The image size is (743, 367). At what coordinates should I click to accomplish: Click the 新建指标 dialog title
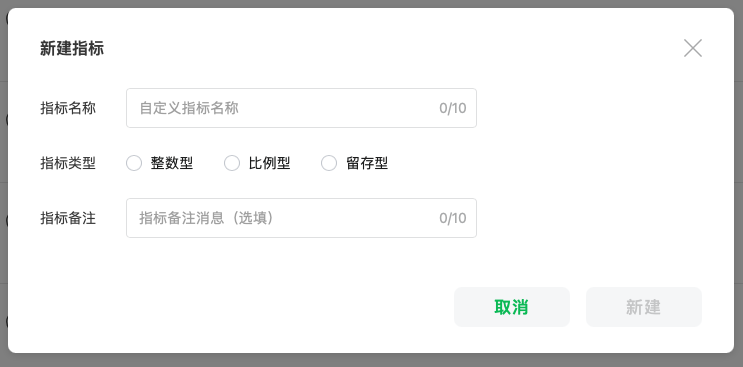tap(72, 48)
